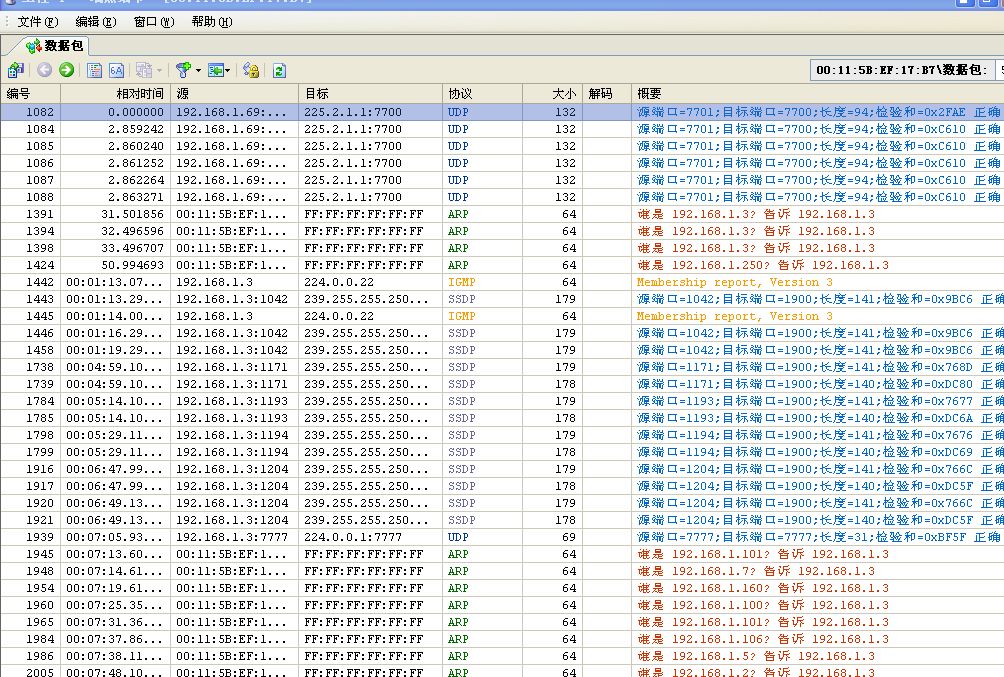Click the export packets icon in toolbar

click(16, 70)
